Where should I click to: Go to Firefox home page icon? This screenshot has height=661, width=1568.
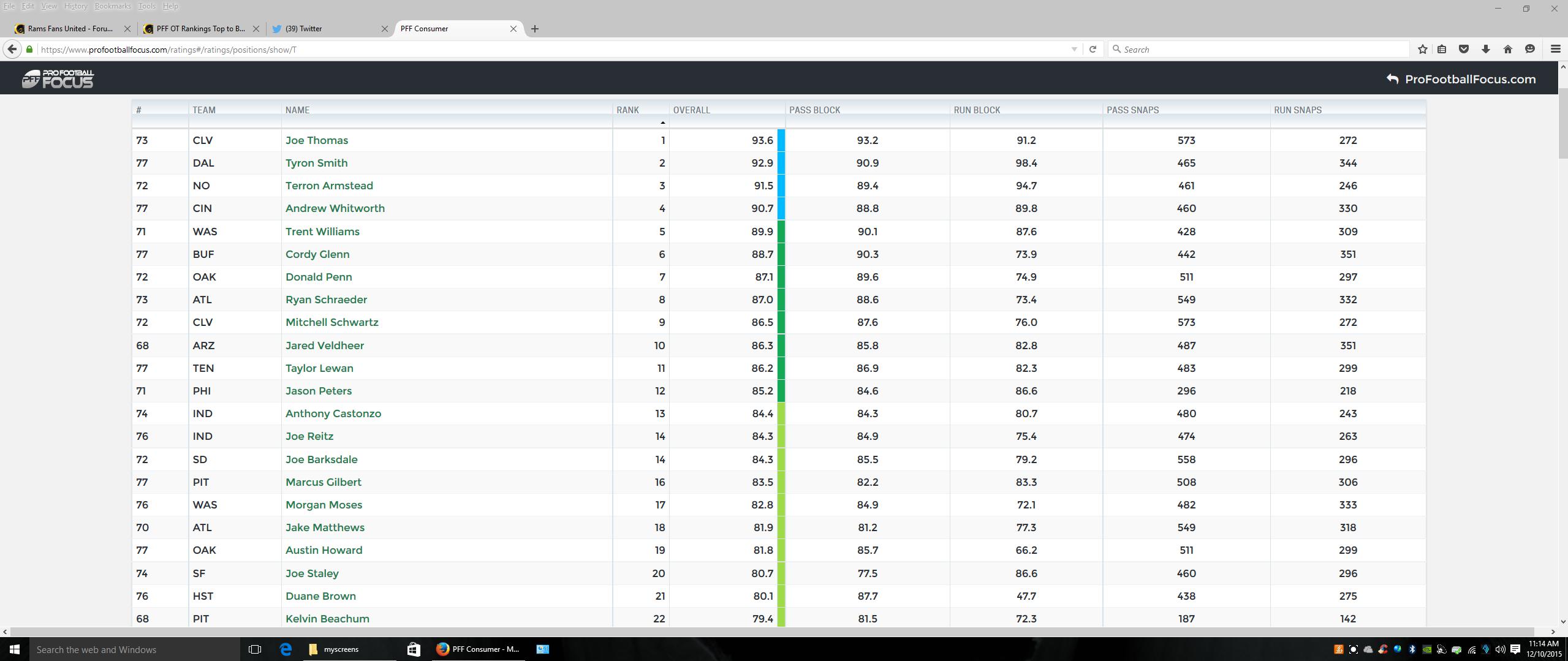pyautogui.click(x=1508, y=49)
